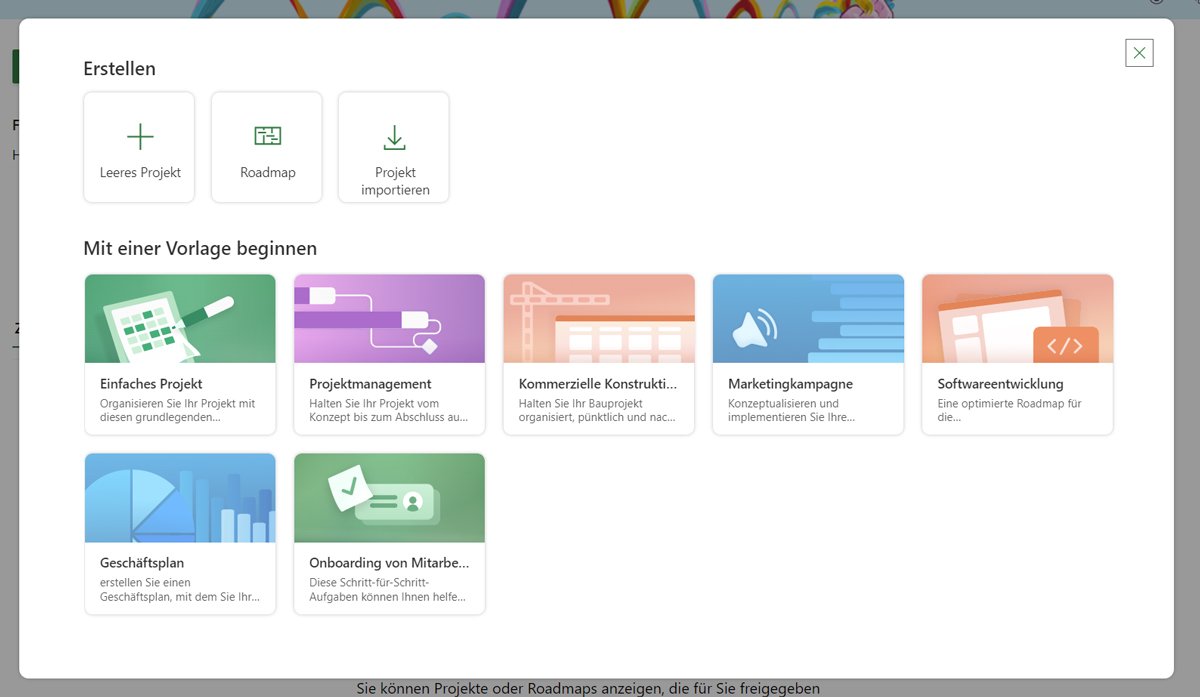
Task: Close the Erstellen dialog with X
Action: 1139,53
